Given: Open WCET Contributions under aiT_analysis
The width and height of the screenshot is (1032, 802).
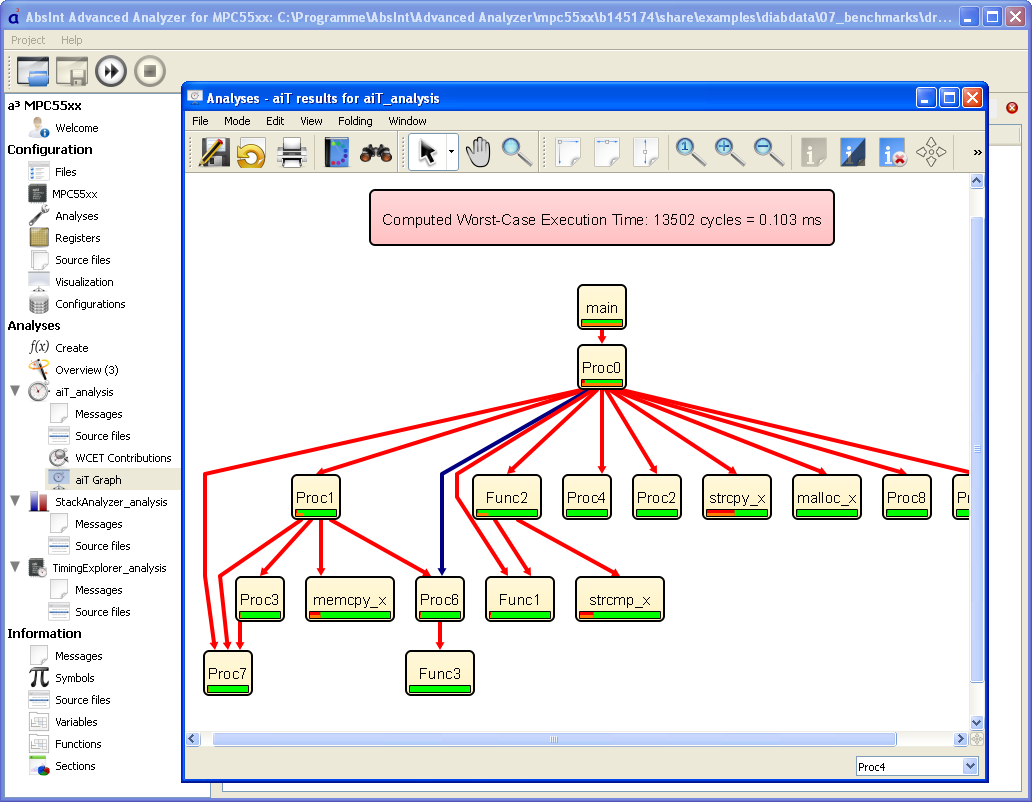Looking at the screenshot, I should 123,458.
